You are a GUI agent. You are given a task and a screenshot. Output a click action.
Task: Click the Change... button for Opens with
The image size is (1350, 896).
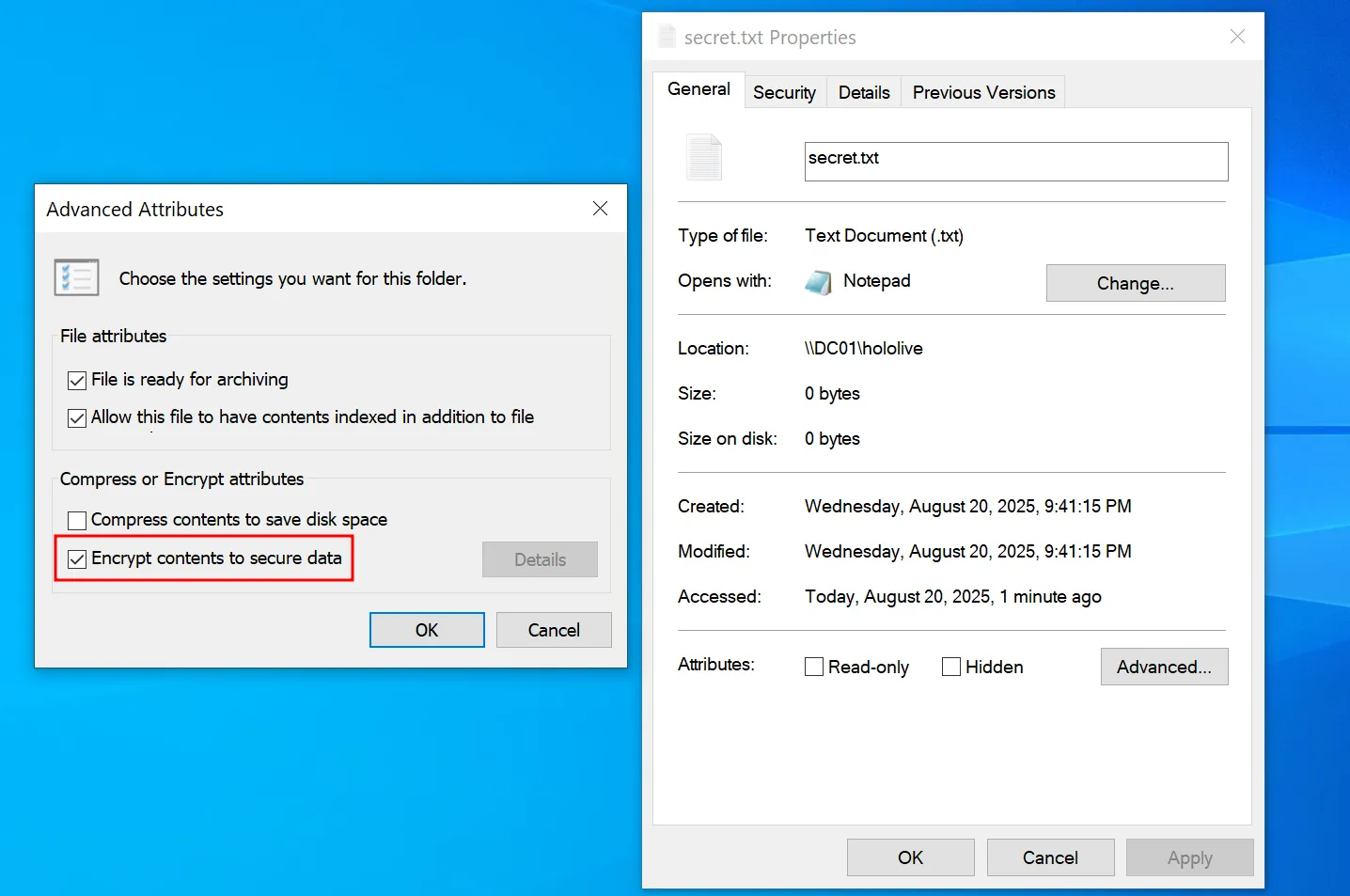(1136, 283)
